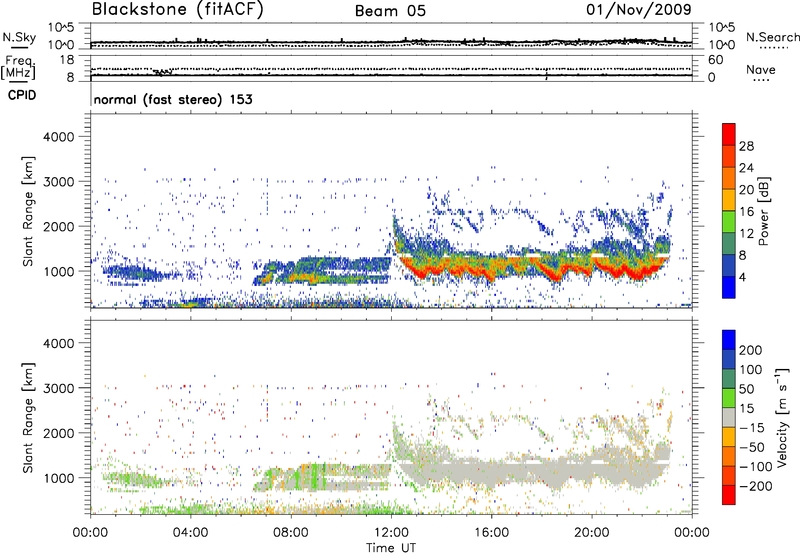This screenshot has width=800, height=554.
Task: Click the '12:00' time tick label
Action: [391, 533]
